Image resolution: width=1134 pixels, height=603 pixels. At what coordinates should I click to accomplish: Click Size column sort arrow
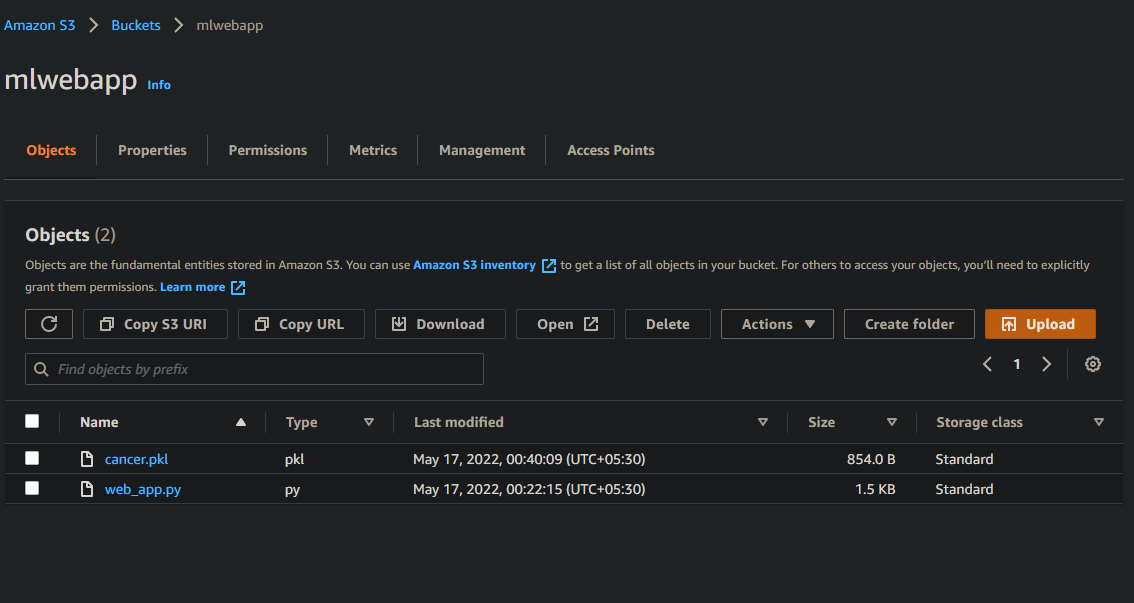892,422
